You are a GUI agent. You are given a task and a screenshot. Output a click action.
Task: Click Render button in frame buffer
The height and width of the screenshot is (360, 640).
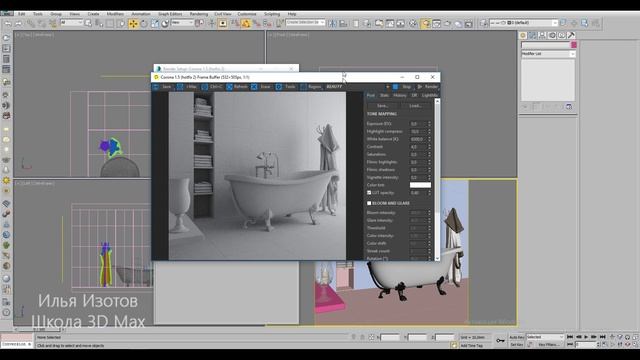click(427, 87)
